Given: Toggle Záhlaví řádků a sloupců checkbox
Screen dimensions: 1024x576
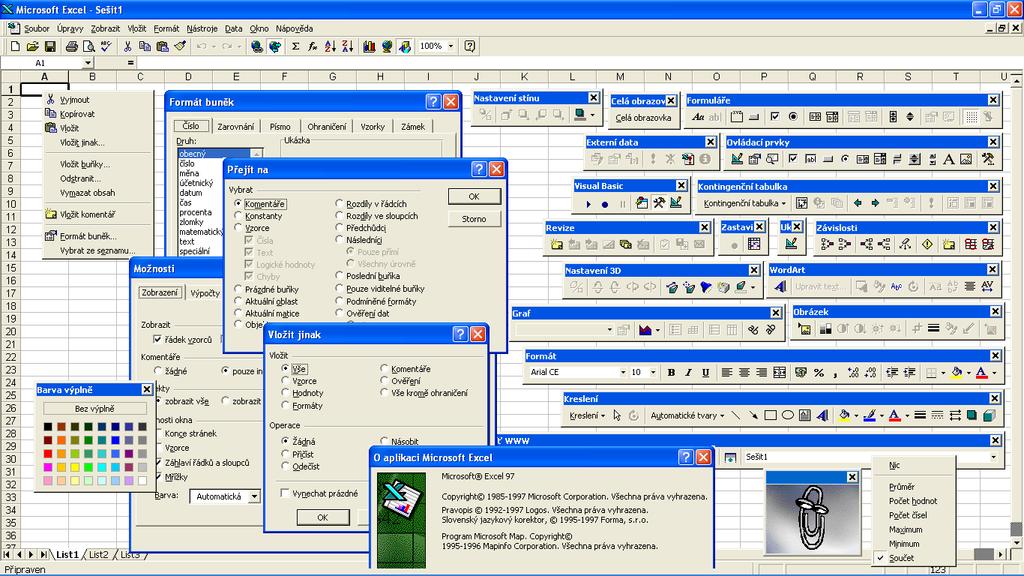Looking at the screenshot, I should (x=159, y=462).
